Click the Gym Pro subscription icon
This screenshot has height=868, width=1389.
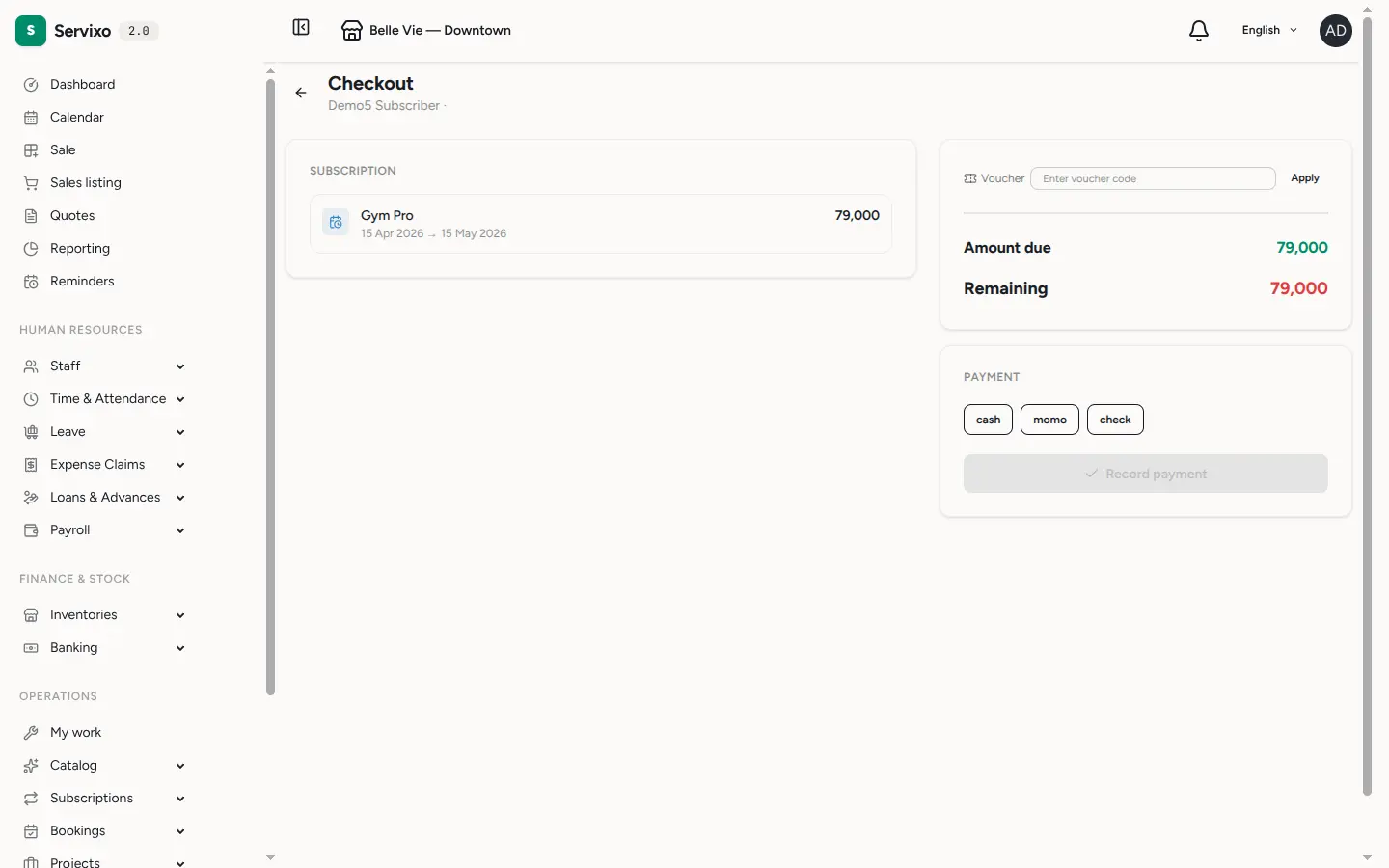(336, 223)
